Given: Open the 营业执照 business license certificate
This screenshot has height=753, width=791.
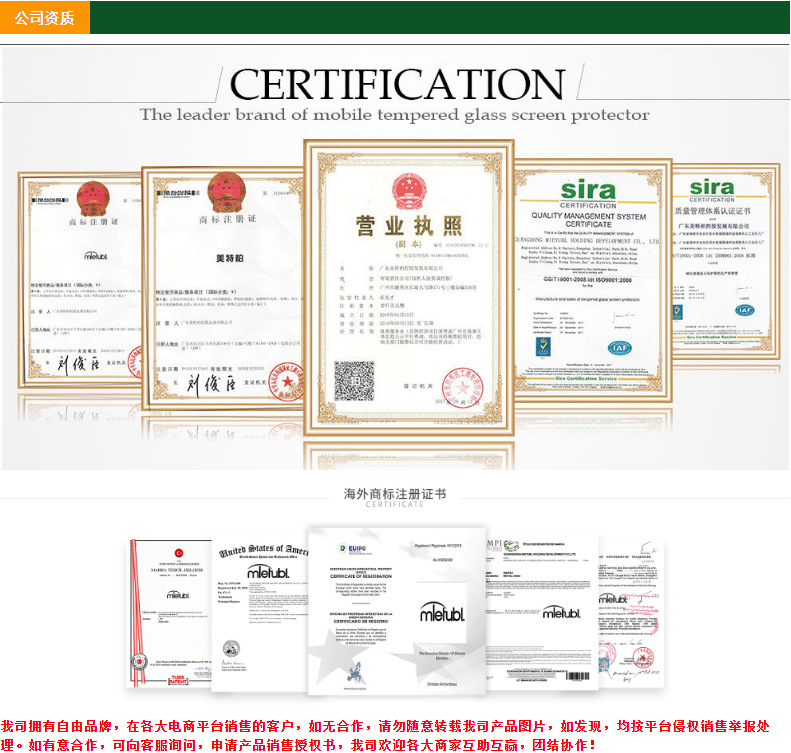Looking at the screenshot, I should [409, 287].
